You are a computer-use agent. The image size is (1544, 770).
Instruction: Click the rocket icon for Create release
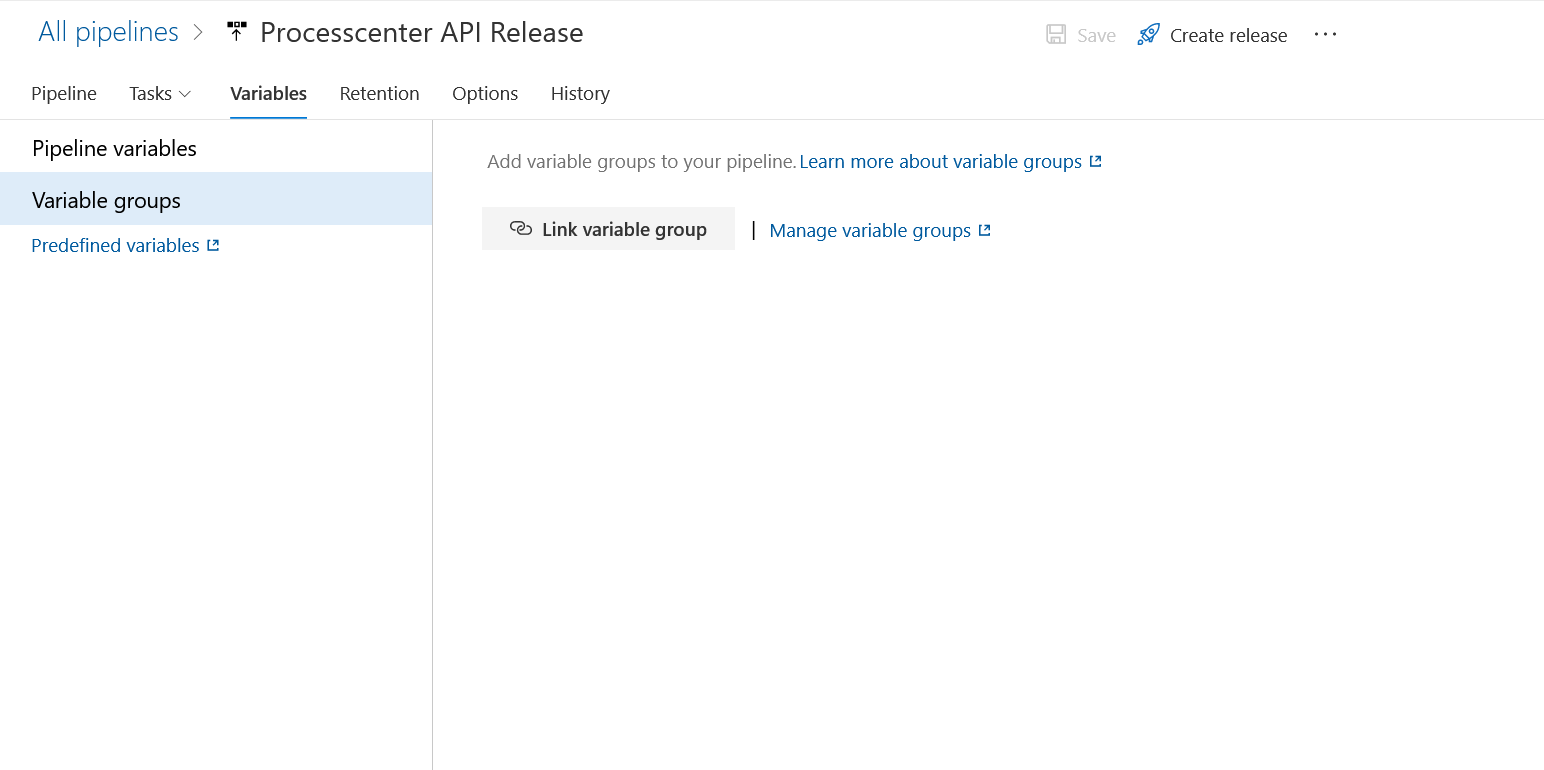1149,35
